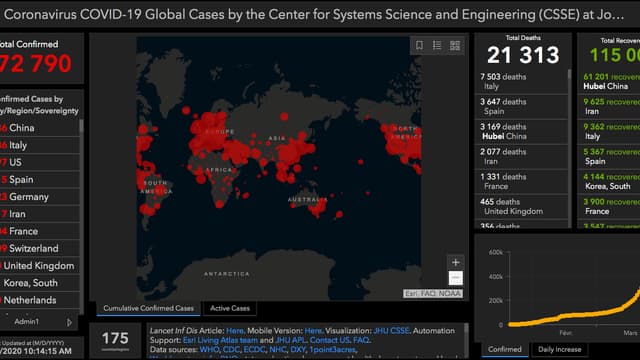Select Switzerland in confirmed cases list
Screen dimensions: 640x360
click(40, 248)
